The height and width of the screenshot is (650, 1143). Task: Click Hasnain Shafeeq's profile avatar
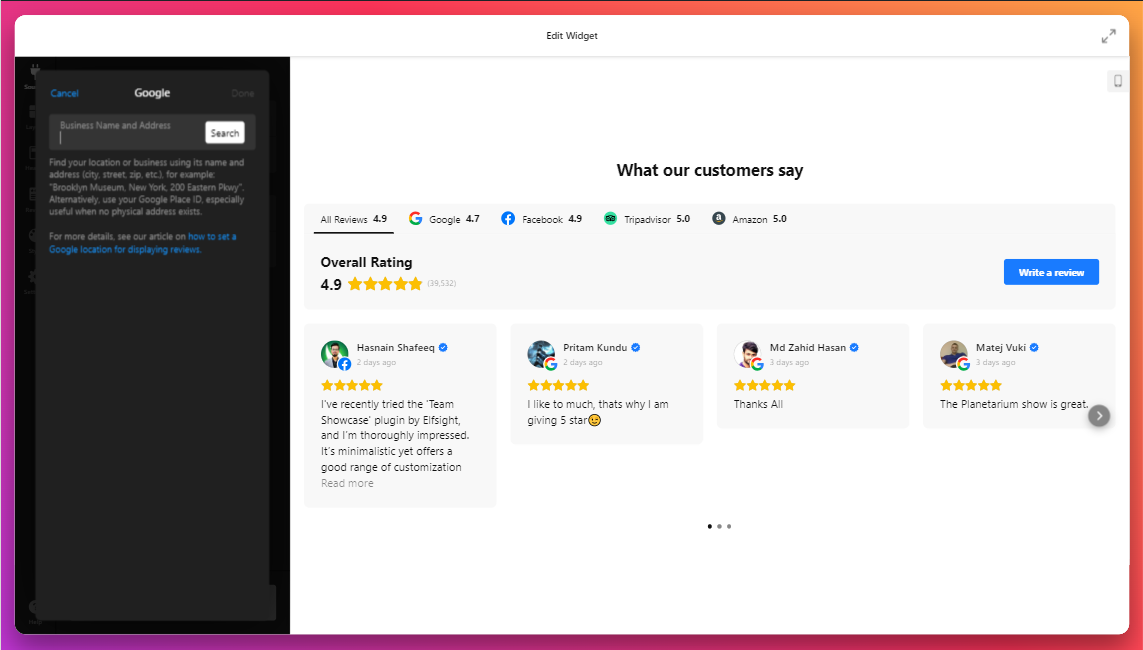point(334,354)
